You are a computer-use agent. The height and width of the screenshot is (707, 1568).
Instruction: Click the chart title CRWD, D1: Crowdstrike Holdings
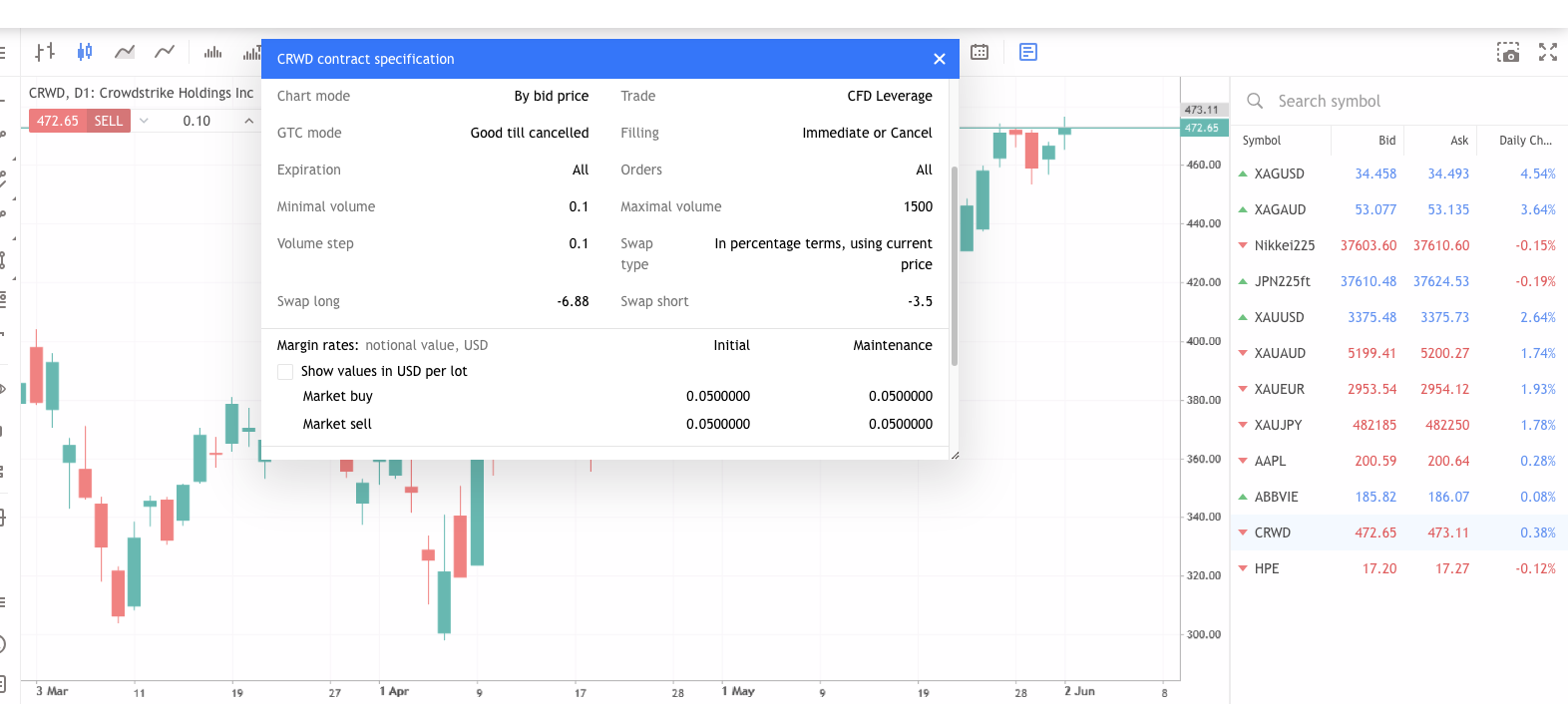(x=141, y=93)
